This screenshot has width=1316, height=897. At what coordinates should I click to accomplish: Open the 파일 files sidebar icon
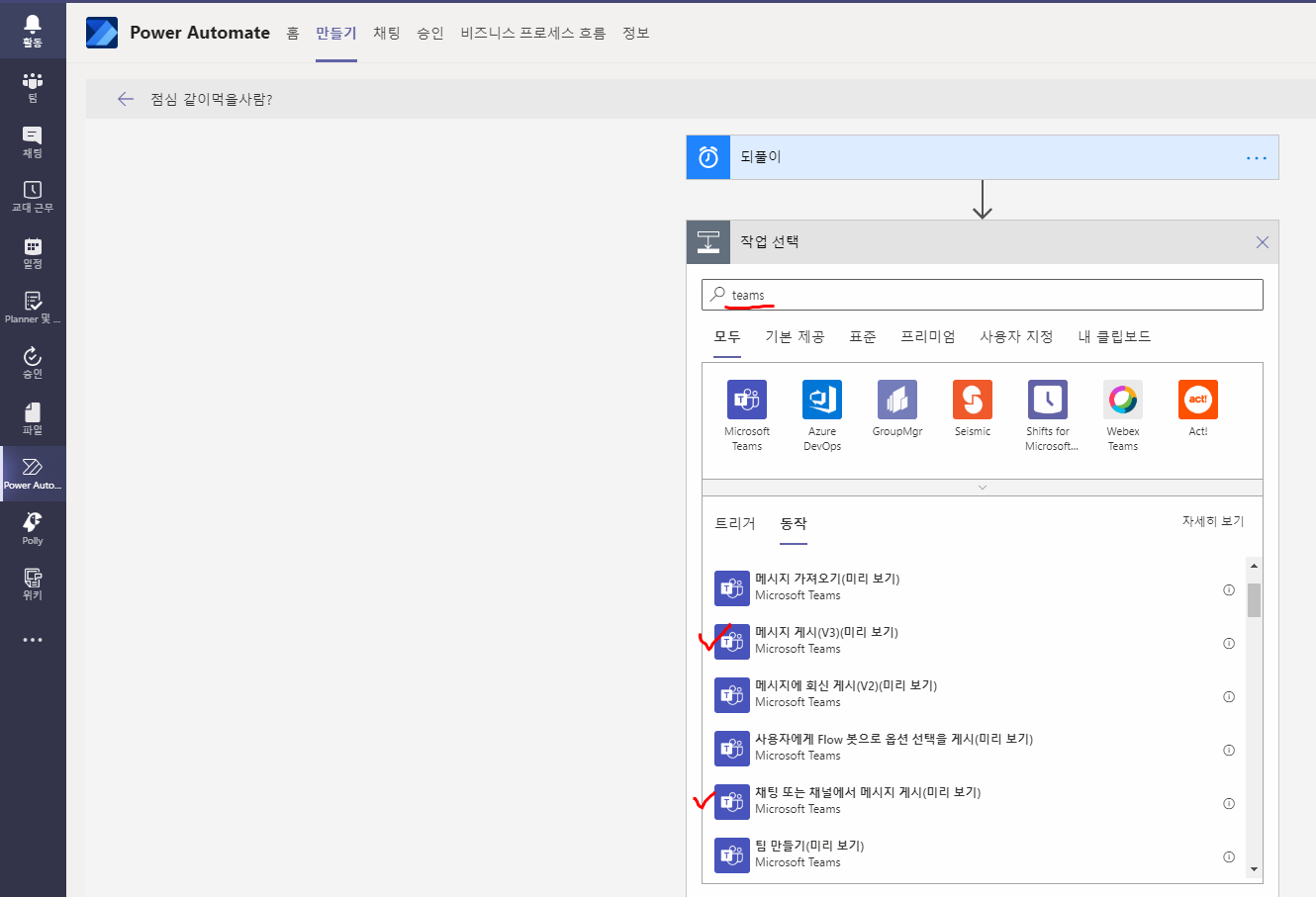click(x=33, y=418)
